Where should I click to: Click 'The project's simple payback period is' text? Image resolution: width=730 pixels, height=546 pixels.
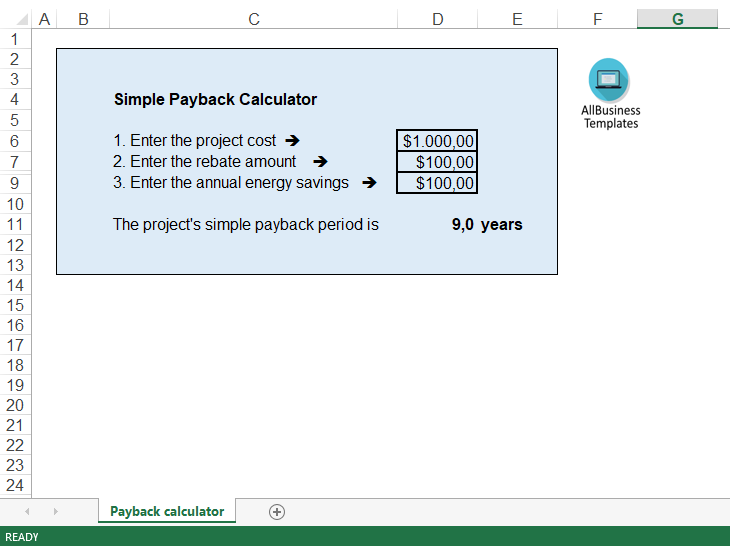(246, 224)
